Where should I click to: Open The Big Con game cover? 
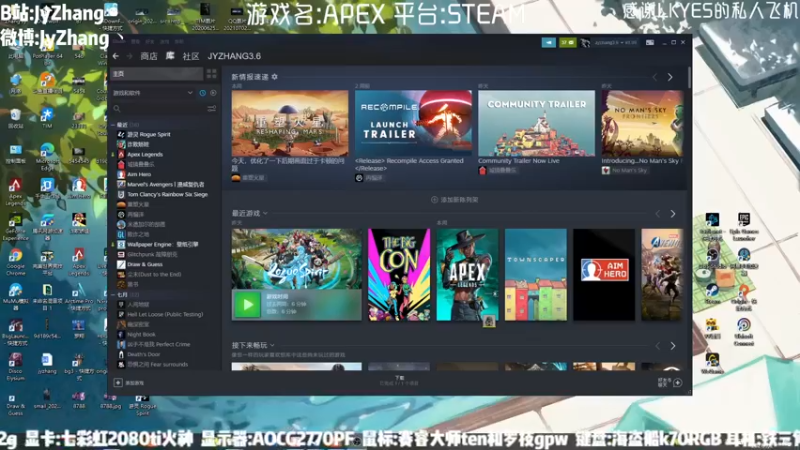coord(399,274)
